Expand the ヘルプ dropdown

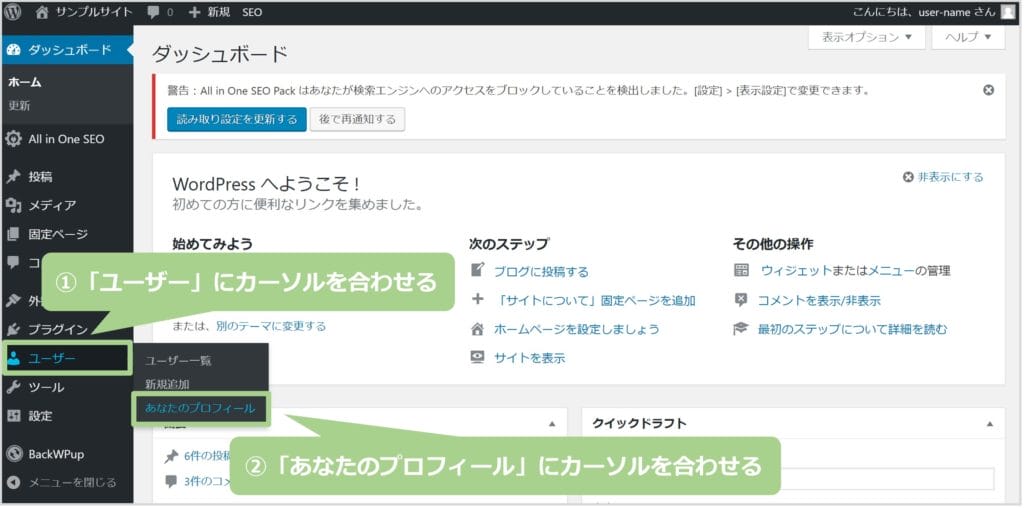click(x=968, y=37)
